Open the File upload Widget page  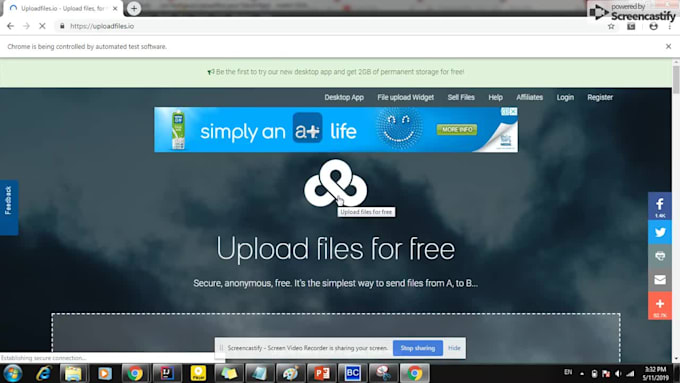pos(405,97)
